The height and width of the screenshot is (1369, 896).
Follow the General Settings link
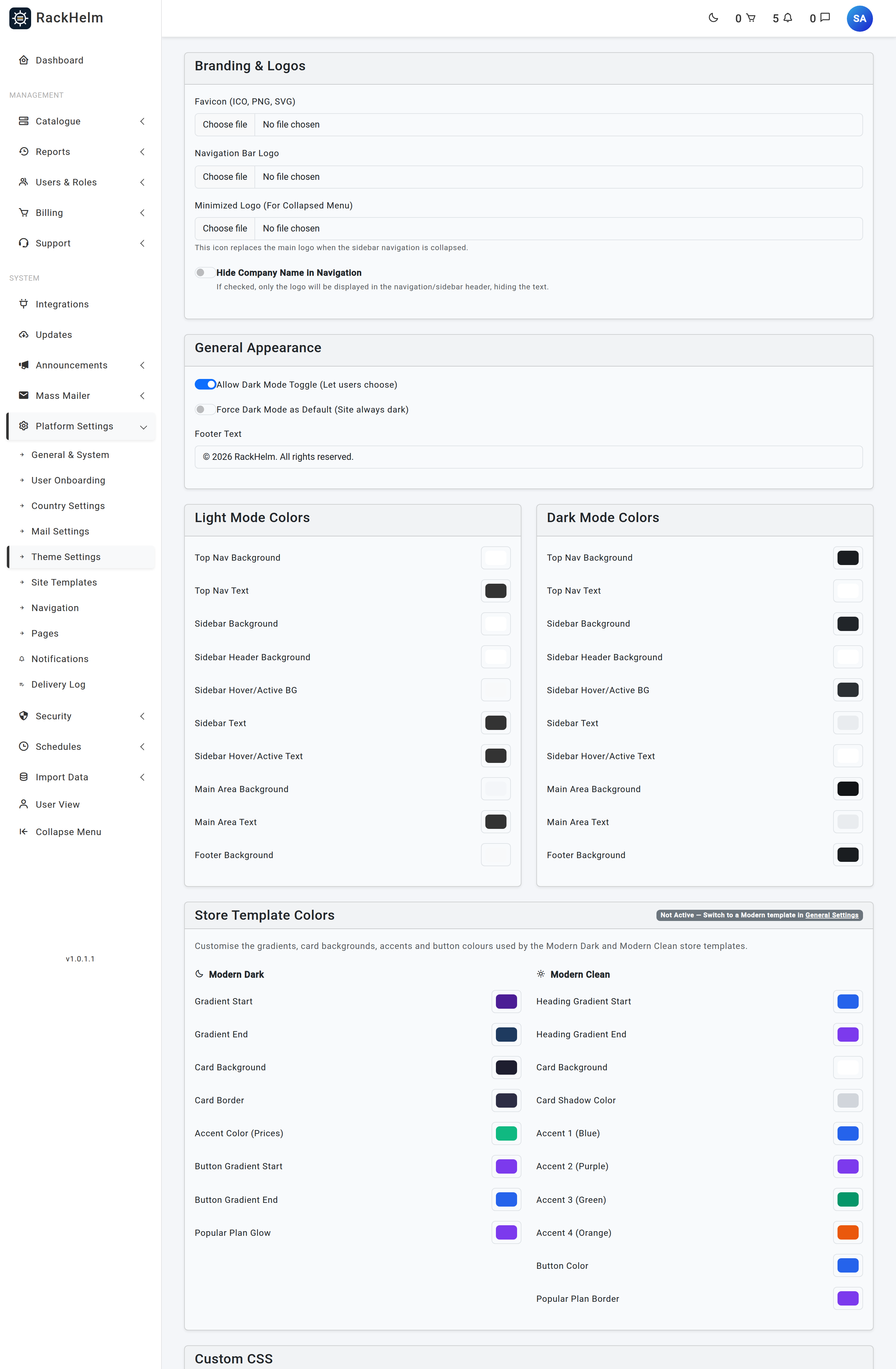click(x=832, y=915)
